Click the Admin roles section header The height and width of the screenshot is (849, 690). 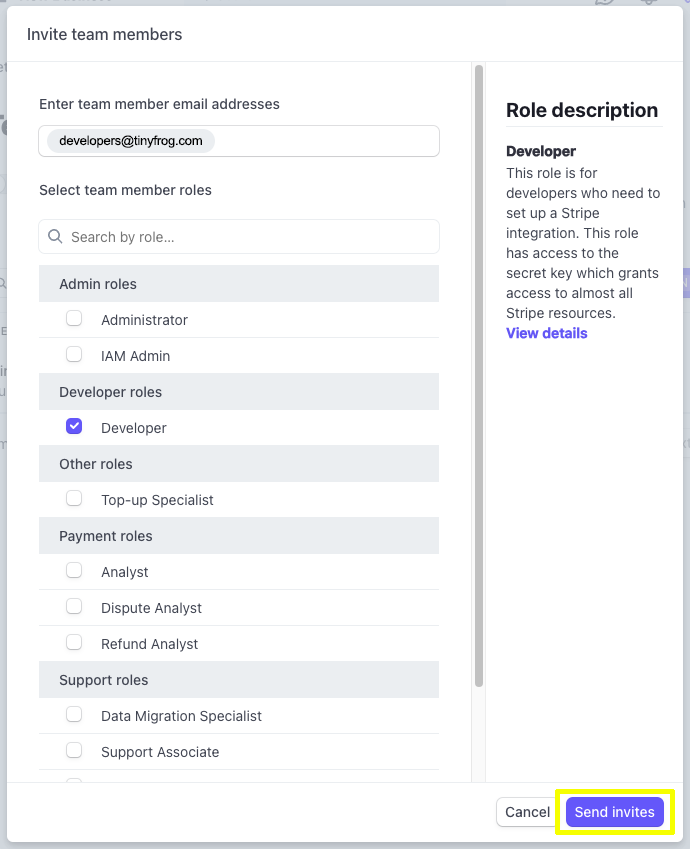click(238, 284)
